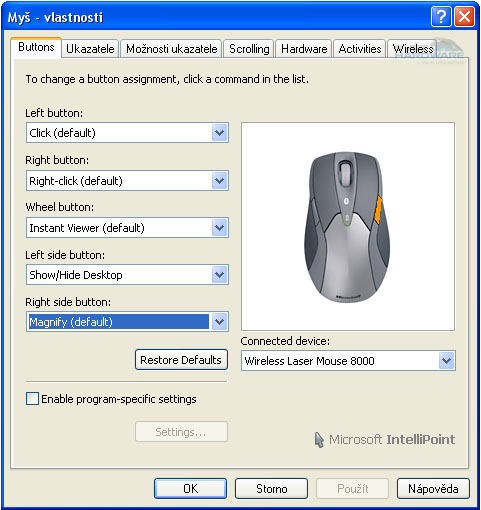Click the Nápověda button
This screenshot has width=481, height=510.
click(x=433, y=489)
